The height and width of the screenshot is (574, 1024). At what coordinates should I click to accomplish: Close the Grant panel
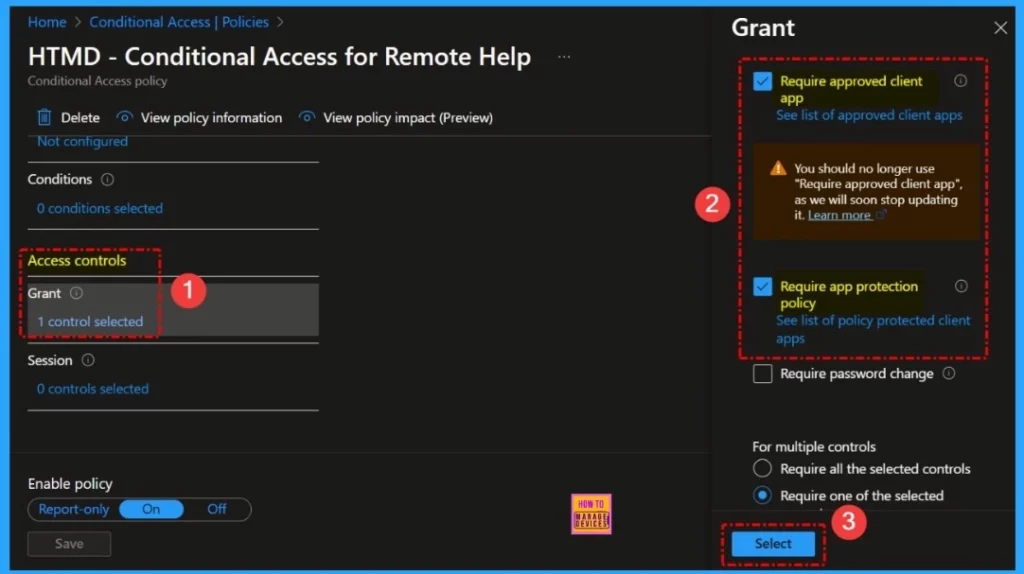(x=1000, y=28)
